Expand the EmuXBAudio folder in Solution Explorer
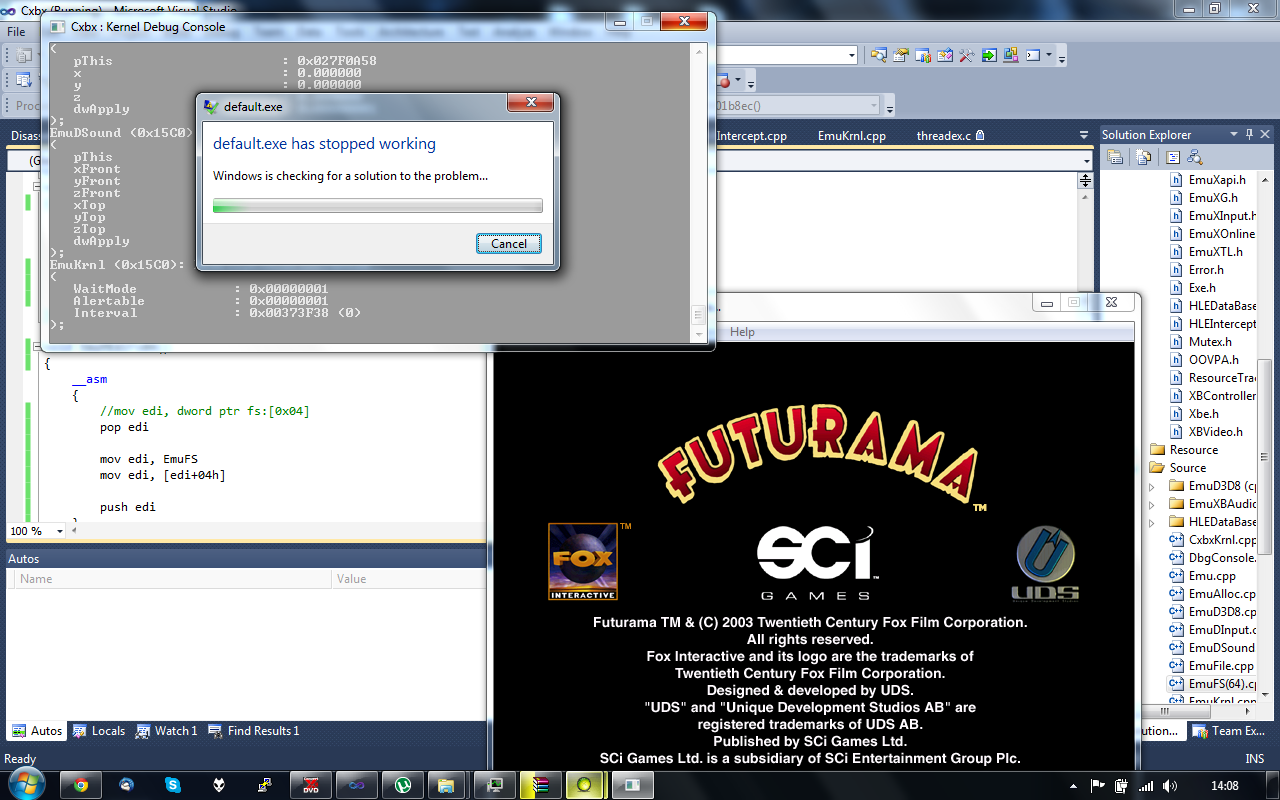The image size is (1280, 800). [1152, 504]
